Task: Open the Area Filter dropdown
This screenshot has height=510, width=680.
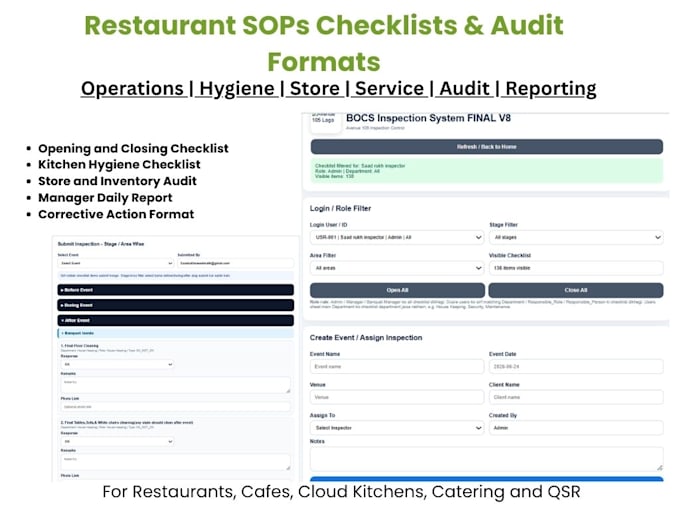Action: click(x=397, y=268)
